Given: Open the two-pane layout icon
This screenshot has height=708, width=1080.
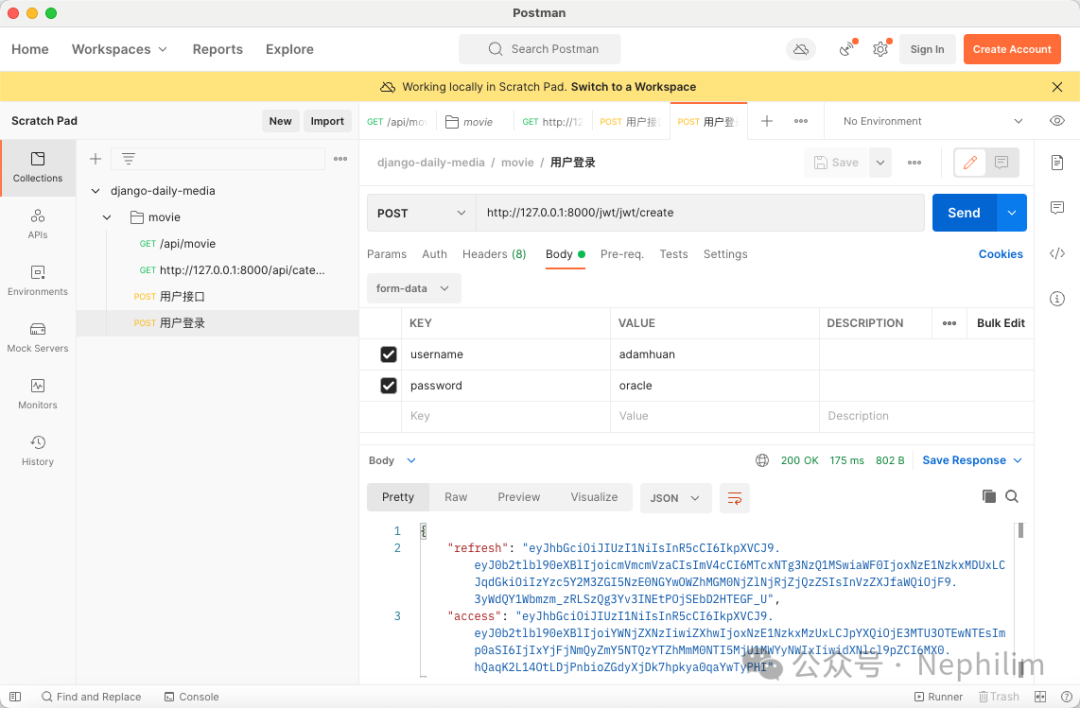Looking at the screenshot, I should [x=1040, y=696].
